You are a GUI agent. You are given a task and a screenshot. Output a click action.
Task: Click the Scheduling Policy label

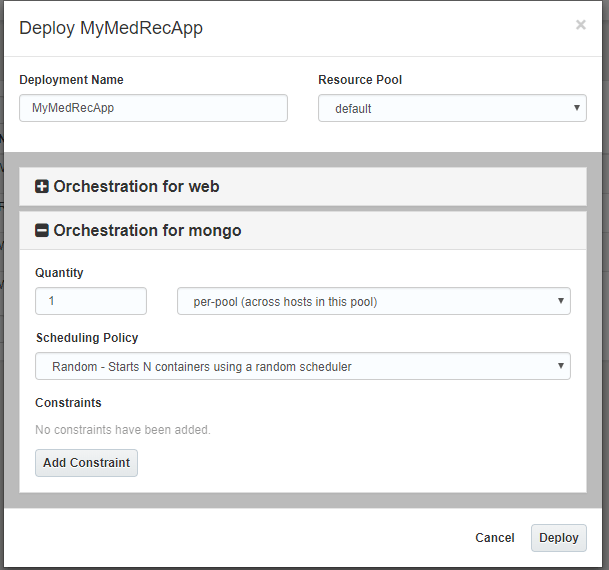(87, 338)
